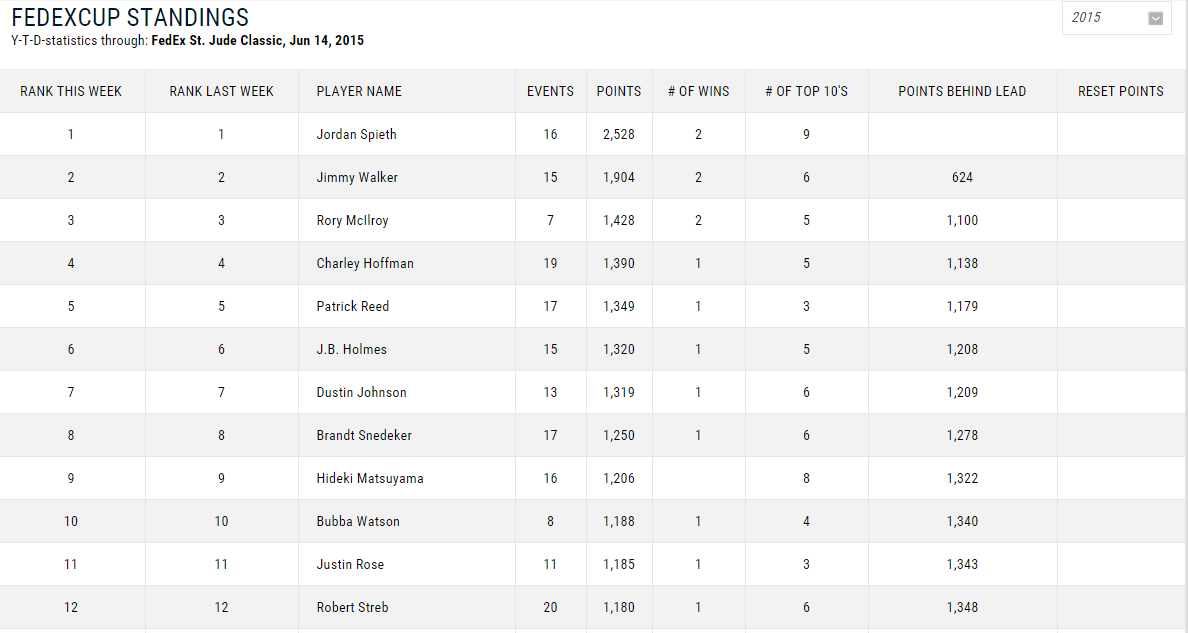Open the 2015 season year dropdown
1188x633 pixels.
(x=1105, y=18)
